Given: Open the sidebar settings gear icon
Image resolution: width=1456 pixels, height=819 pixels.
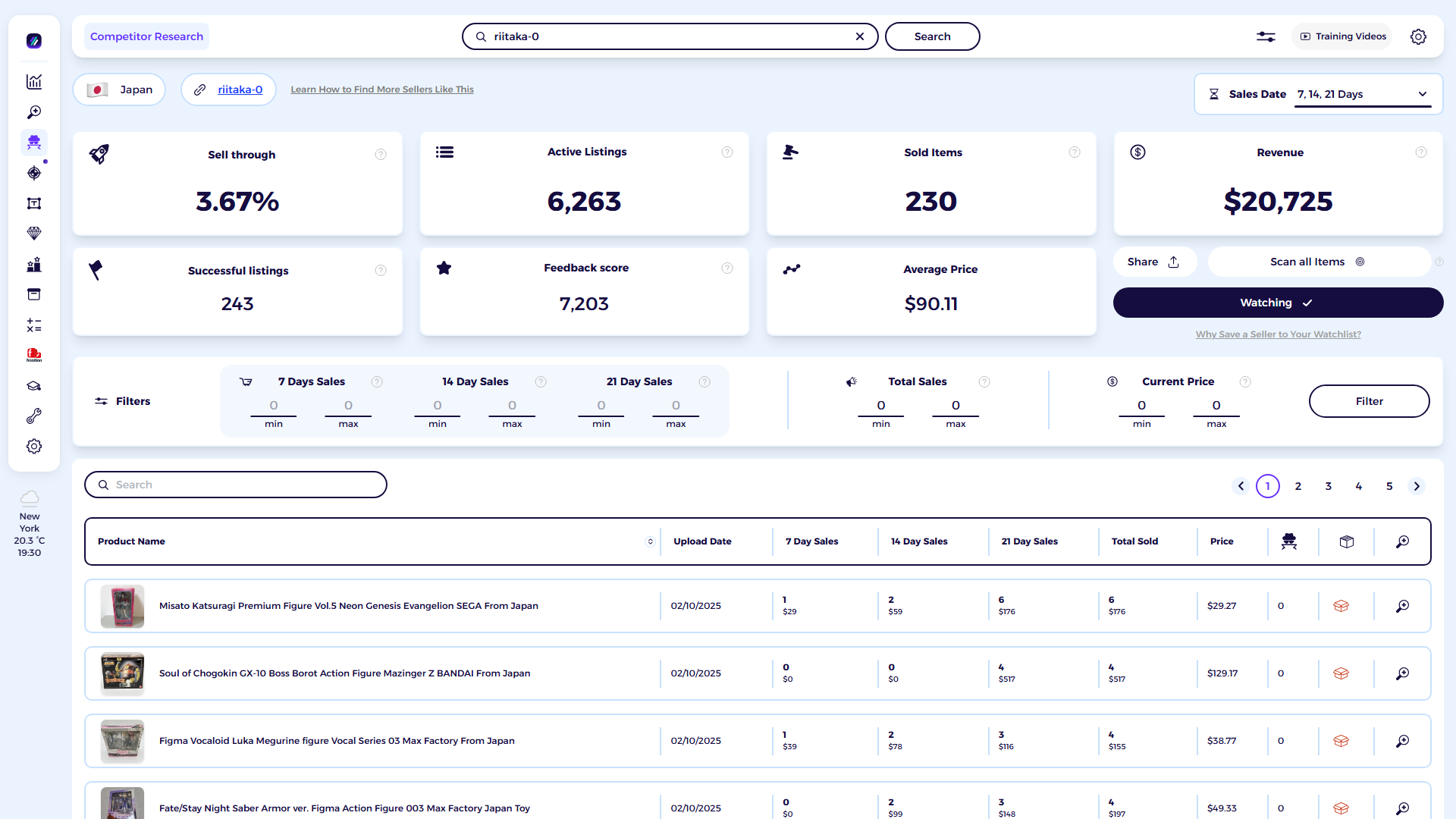Looking at the screenshot, I should click(34, 447).
